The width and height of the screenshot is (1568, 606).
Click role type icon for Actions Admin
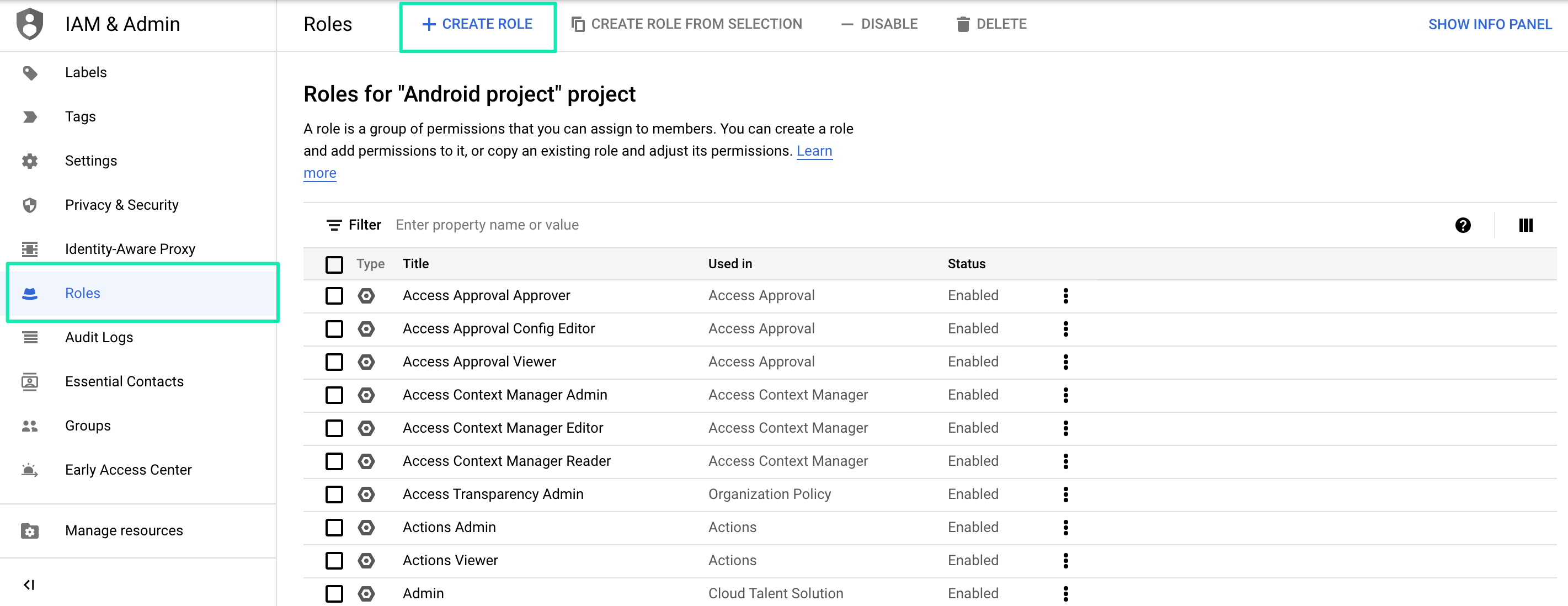[366, 528]
